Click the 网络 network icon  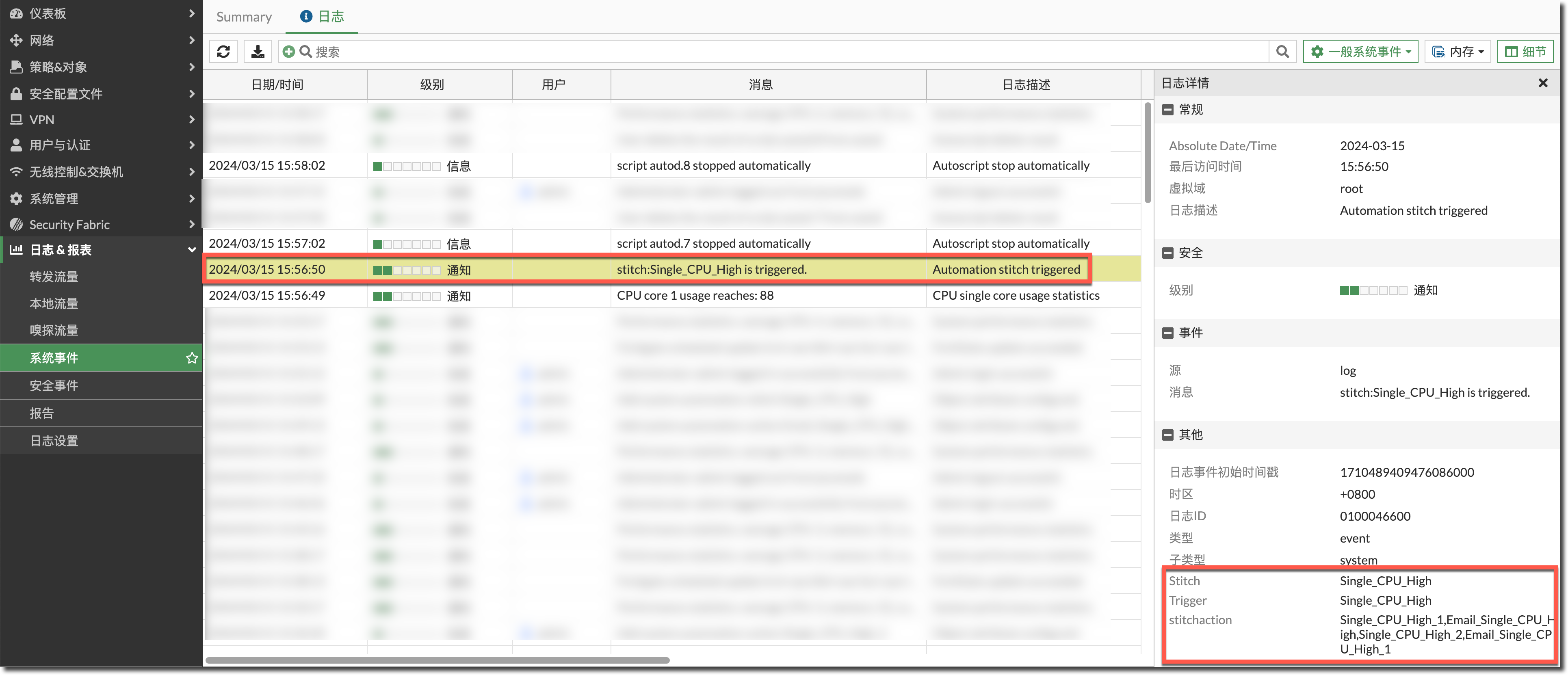pos(16,40)
